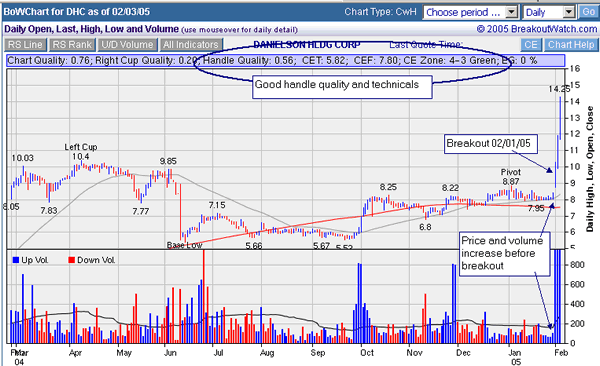Screen dimensions: 600x366
Task: Select the chart quality metrics bar
Action: click(285, 60)
